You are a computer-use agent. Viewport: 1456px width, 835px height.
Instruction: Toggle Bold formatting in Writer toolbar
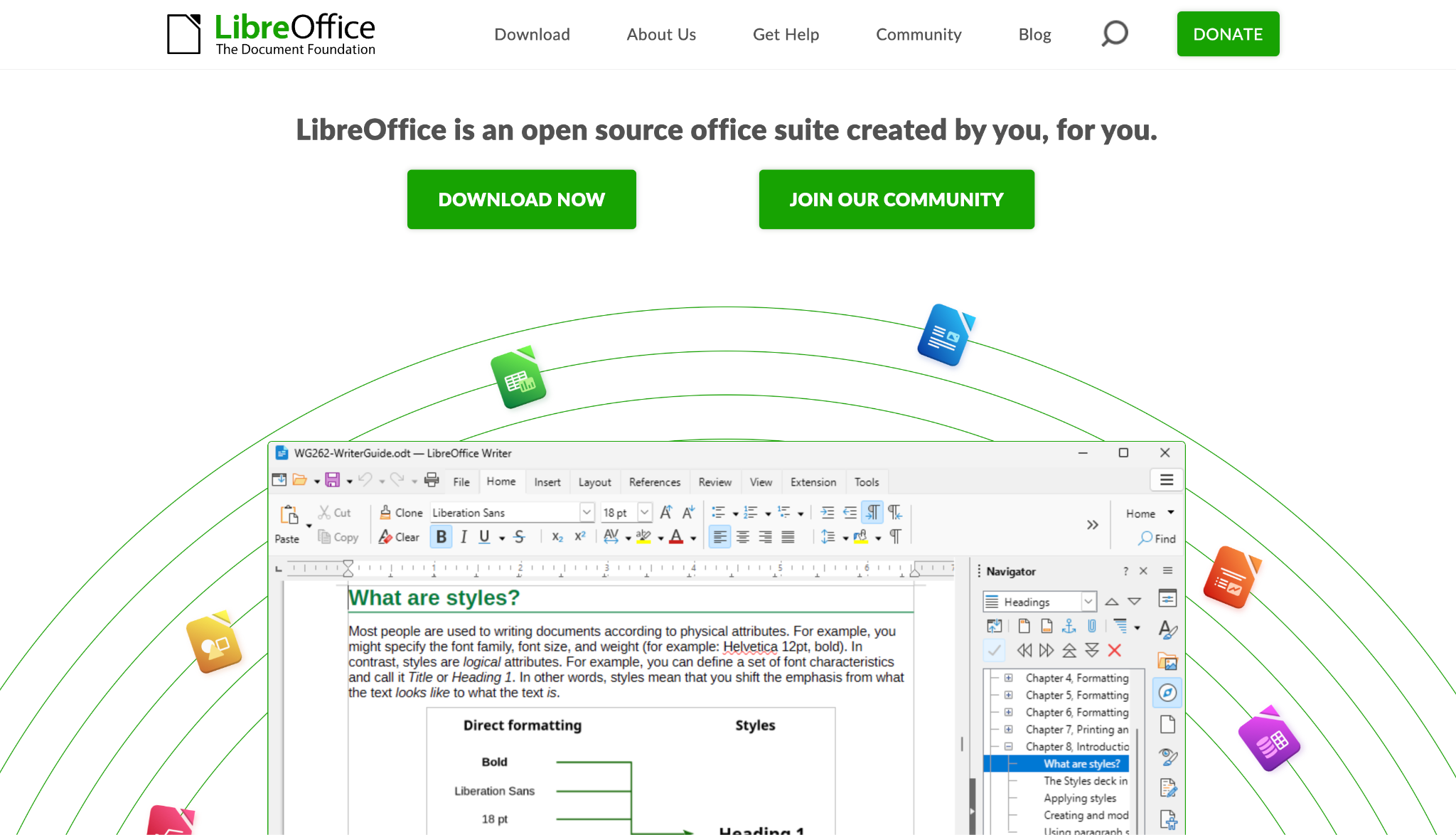(x=441, y=537)
